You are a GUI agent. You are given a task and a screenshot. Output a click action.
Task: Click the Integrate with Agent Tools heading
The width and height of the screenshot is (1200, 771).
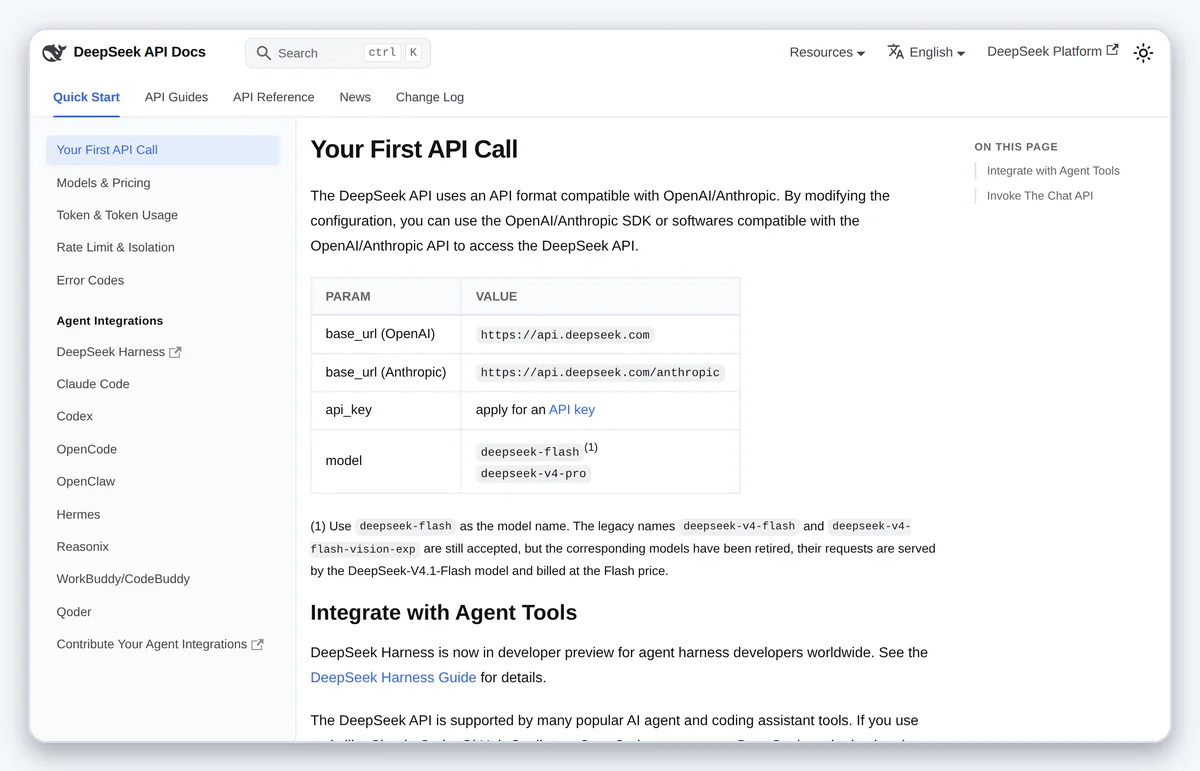pos(444,613)
